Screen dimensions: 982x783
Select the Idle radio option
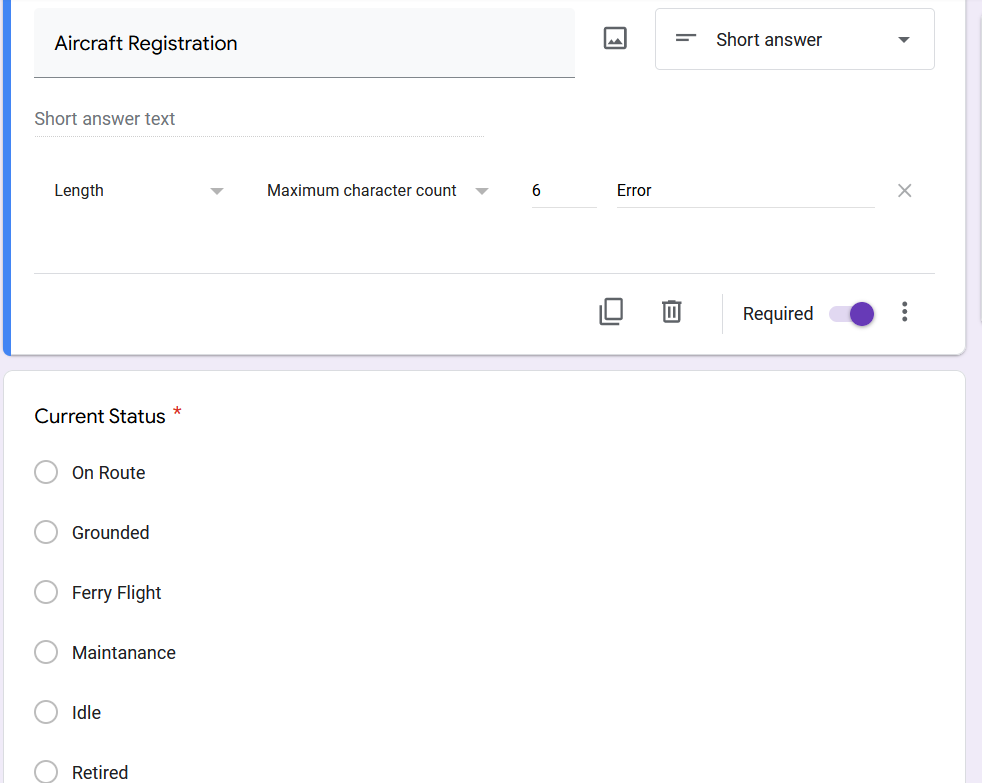[46, 713]
